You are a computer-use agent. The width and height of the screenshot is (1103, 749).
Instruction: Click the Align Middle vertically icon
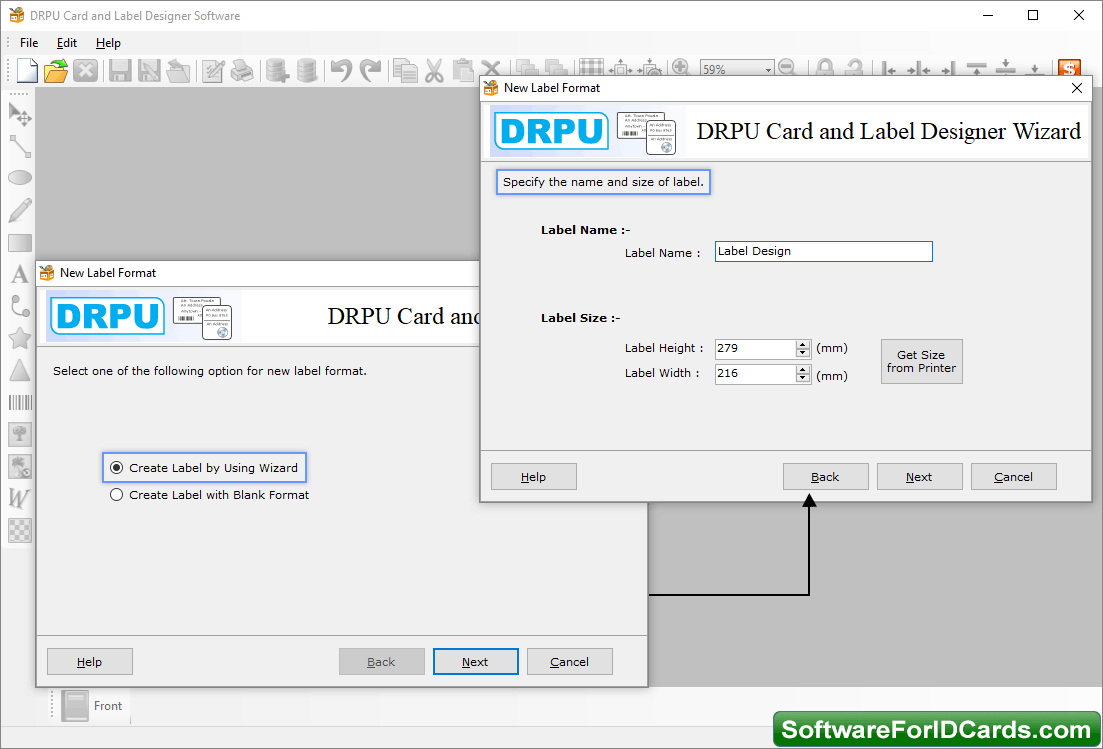[x=1006, y=68]
